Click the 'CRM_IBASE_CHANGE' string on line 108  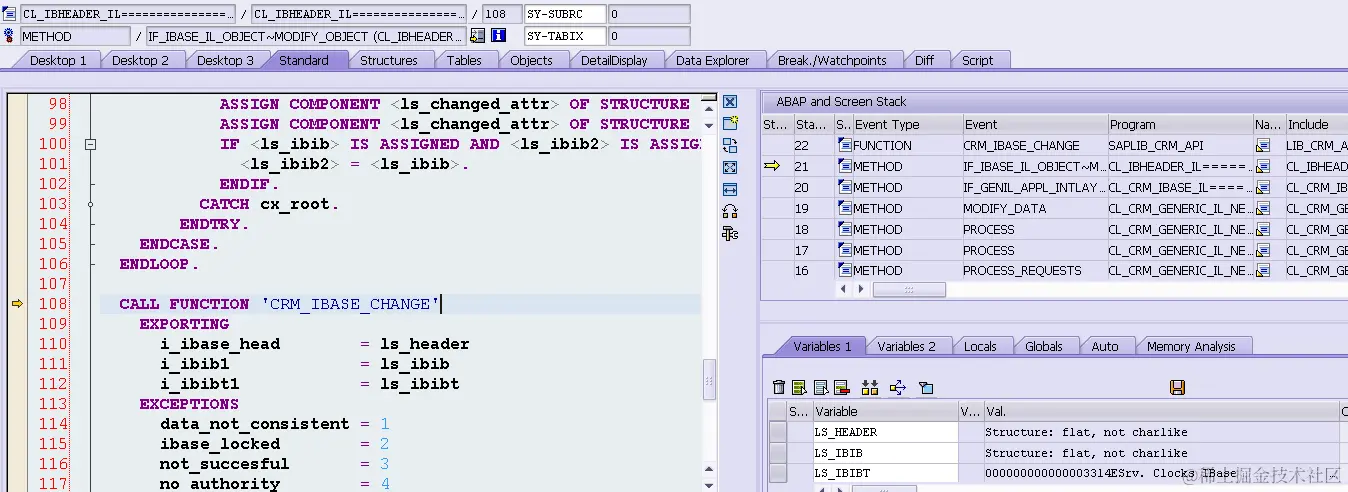click(349, 304)
